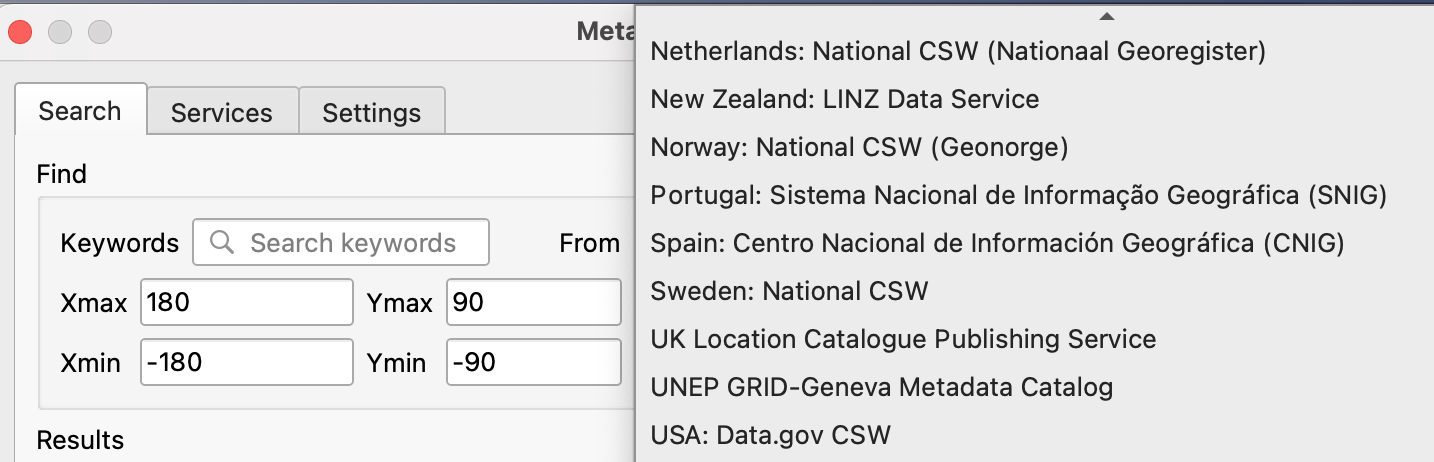Click the Ymin value field
This screenshot has width=1434, height=462.
point(534,362)
